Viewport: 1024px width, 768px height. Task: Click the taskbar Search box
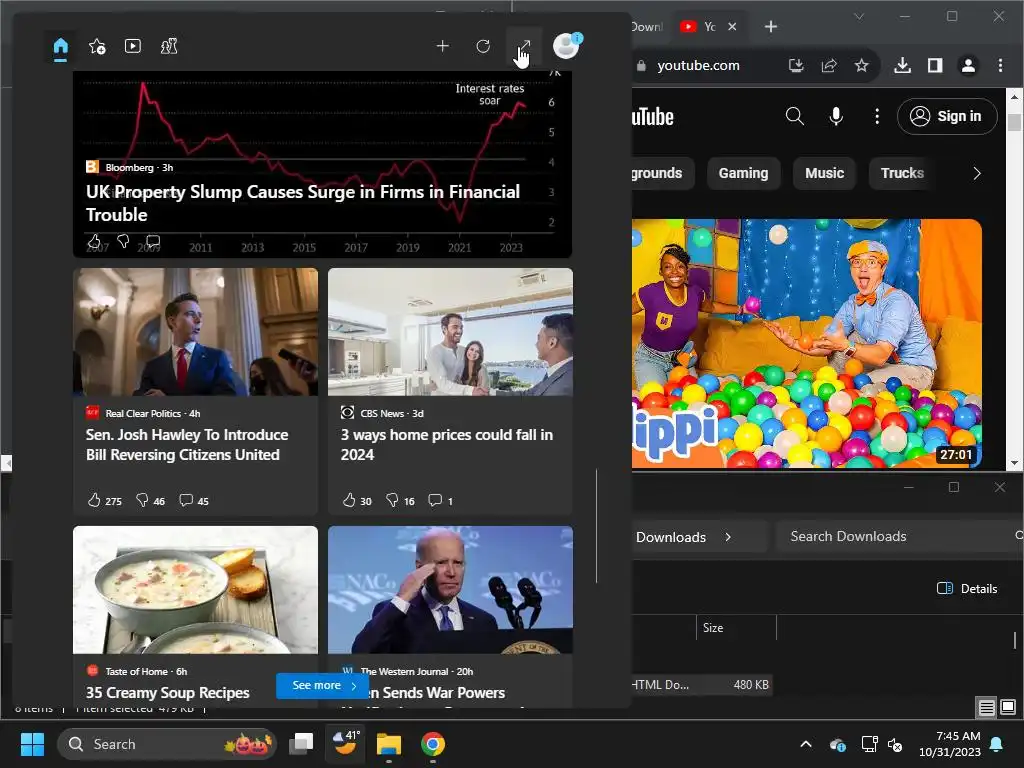coord(167,744)
